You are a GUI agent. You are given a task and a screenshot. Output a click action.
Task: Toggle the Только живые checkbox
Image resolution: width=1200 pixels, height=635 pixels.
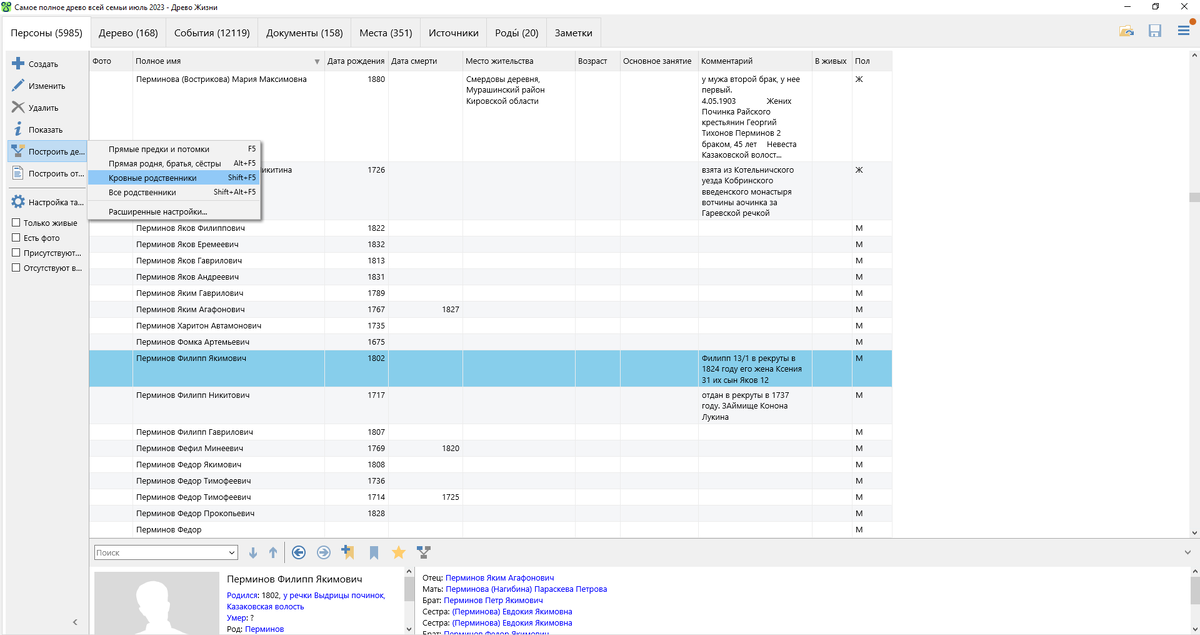pyautogui.click(x=16, y=223)
